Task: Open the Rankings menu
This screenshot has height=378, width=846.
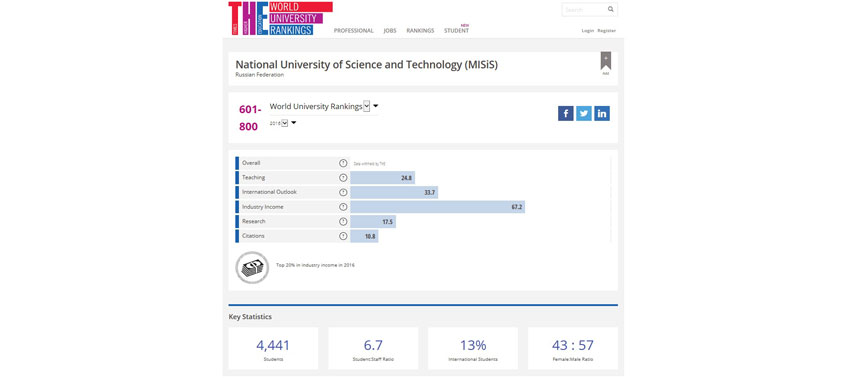Action: [420, 31]
